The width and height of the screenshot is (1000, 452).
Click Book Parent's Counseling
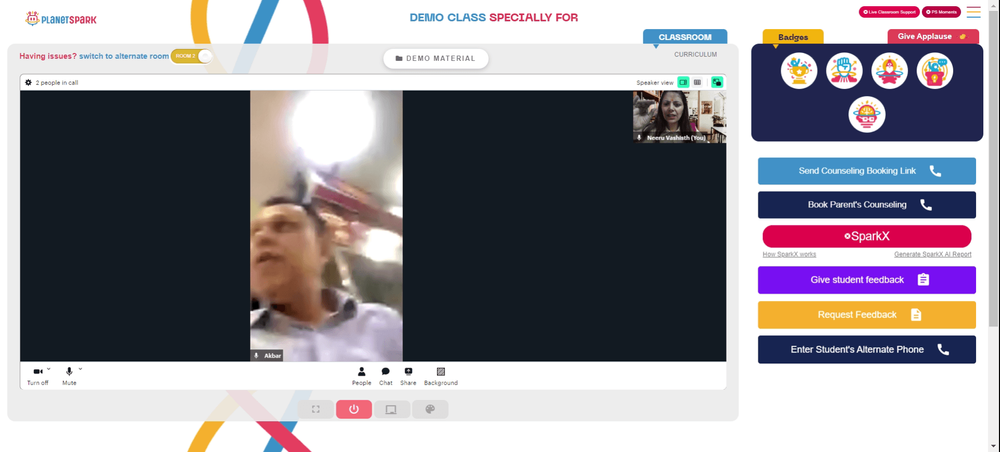pos(867,205)
